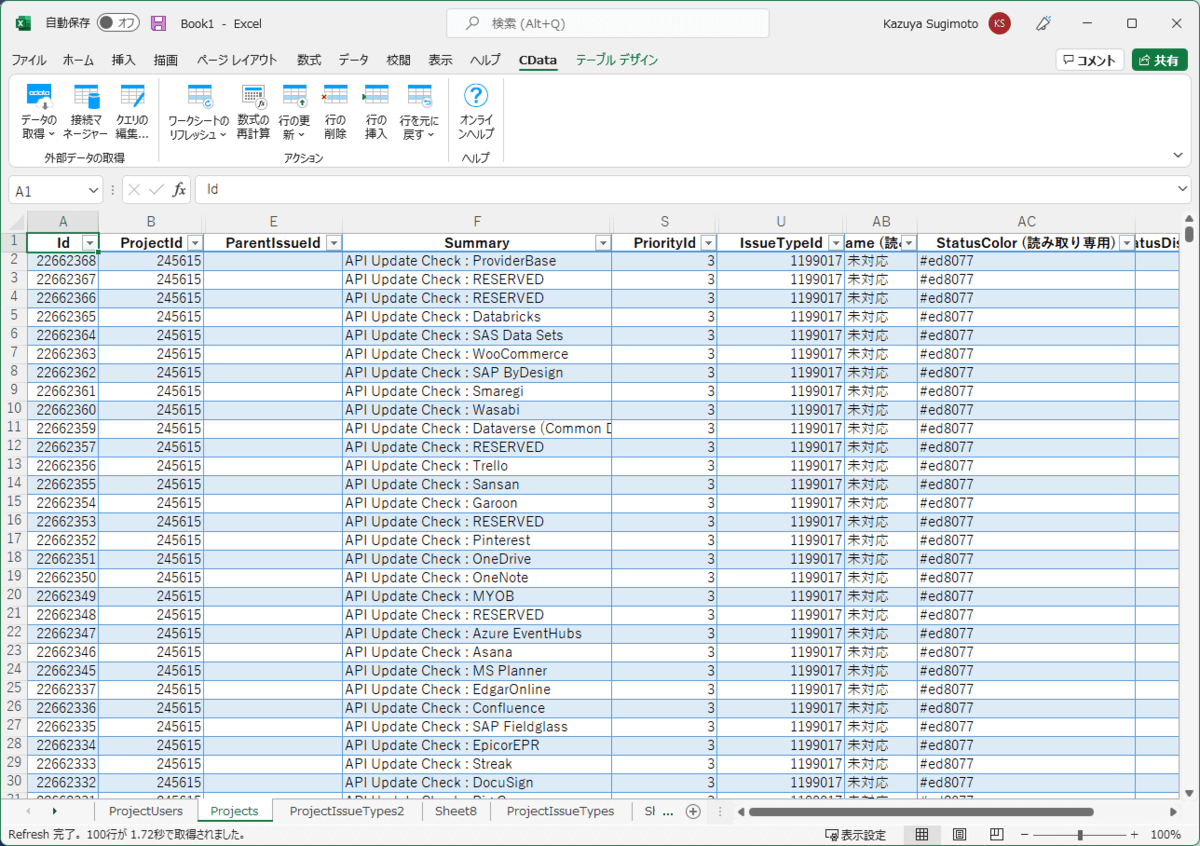Click the コメント (Comments) button

pos(1089,60)
